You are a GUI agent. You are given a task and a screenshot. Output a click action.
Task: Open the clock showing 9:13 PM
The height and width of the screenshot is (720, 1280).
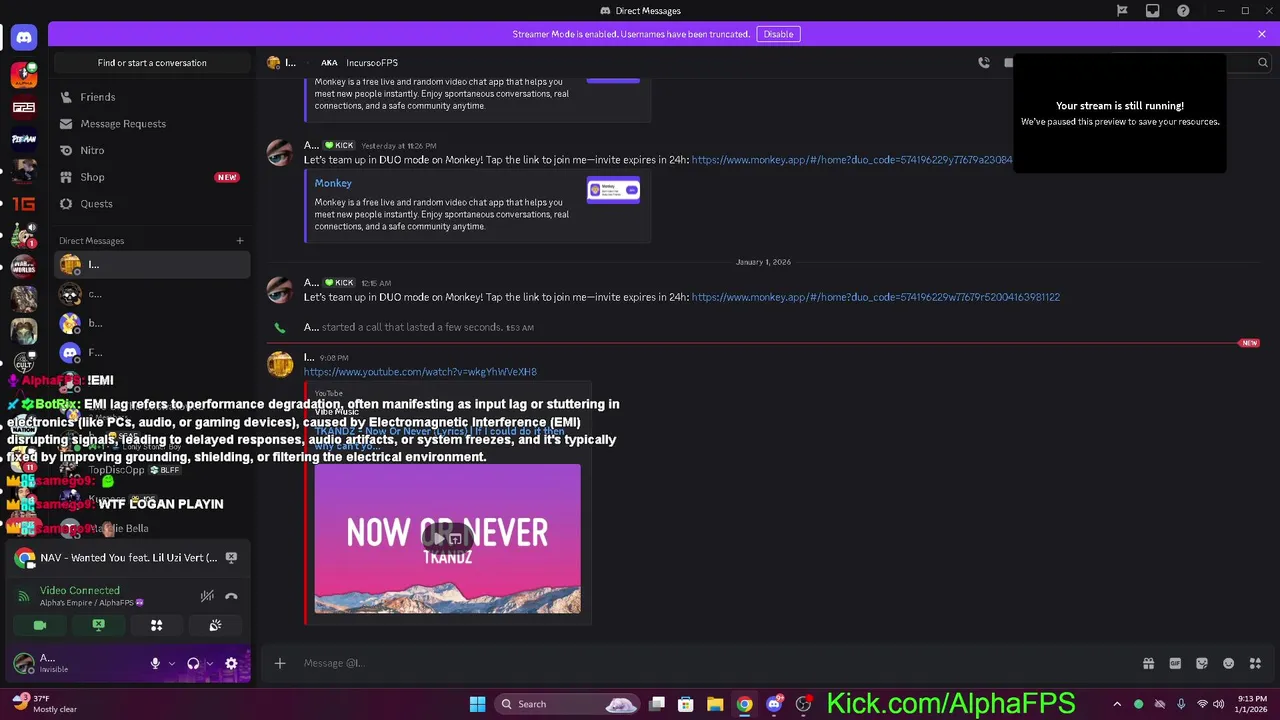click(1252, 704)
